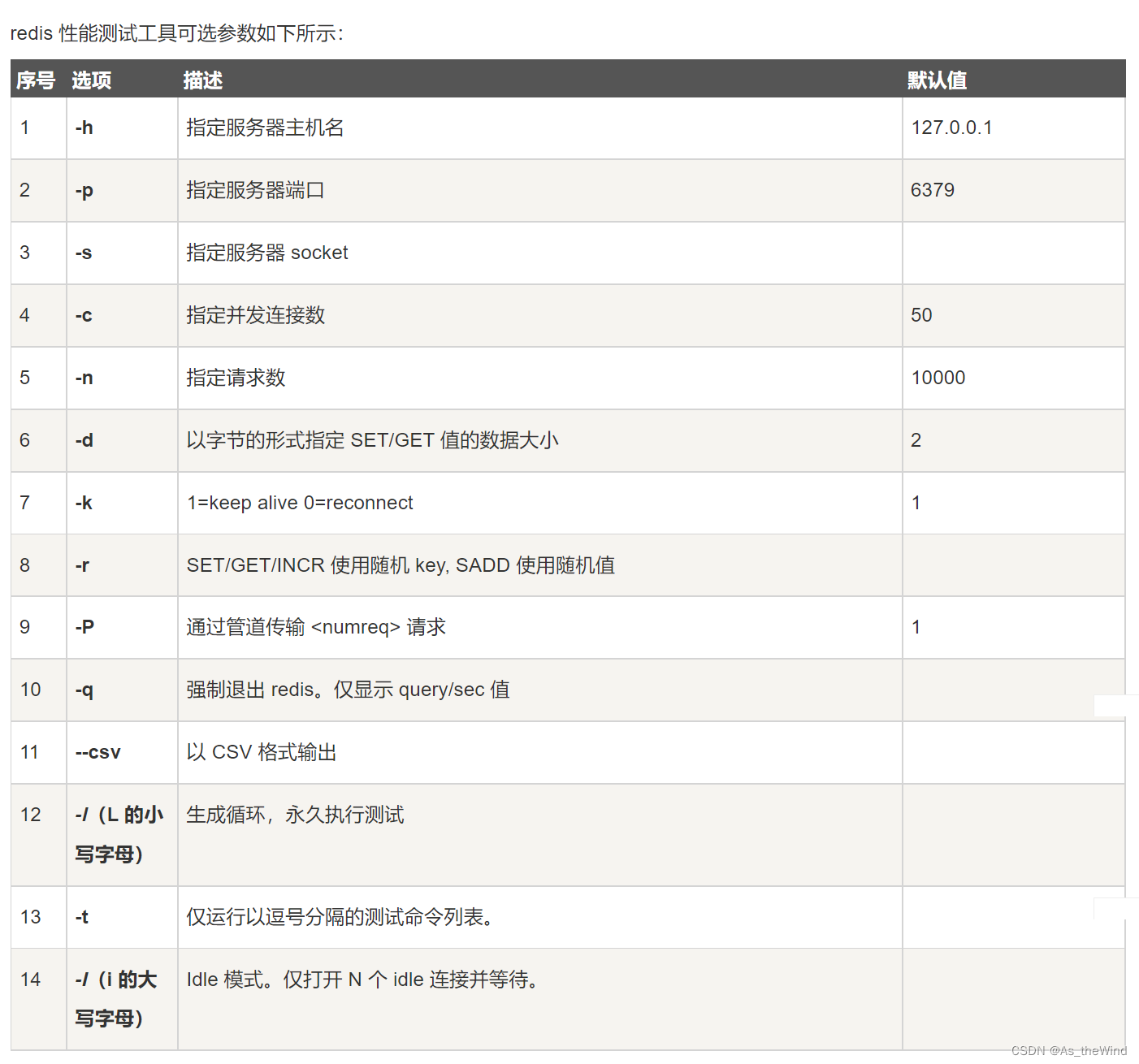Image resolution: width=1139 pixels, height=1064 pixels.
Task: Click the 仅运行以逗号分隔的测试命令列表 description
Action: tap(340, 917)
